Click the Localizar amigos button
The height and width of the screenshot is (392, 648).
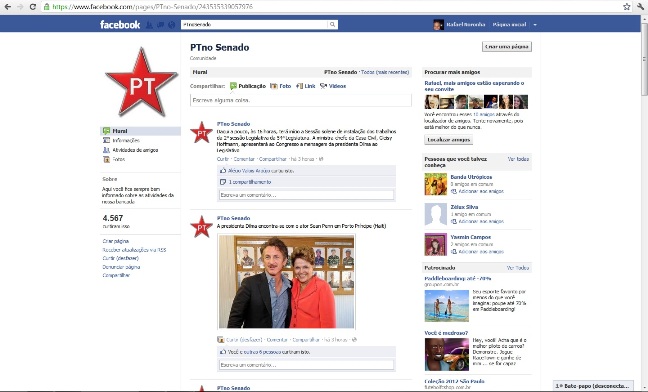click(448, 140)
